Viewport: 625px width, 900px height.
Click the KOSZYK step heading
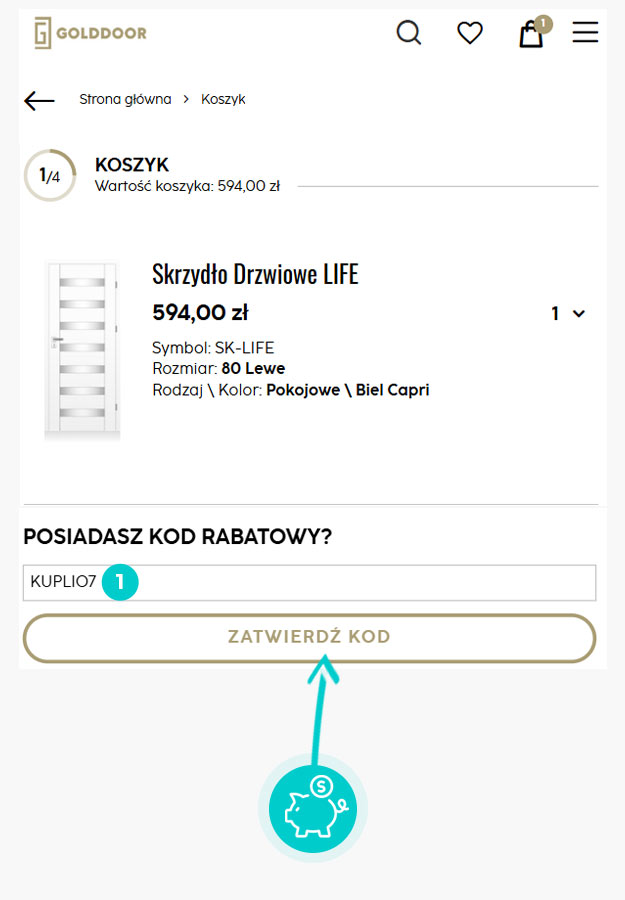[132, 165]
